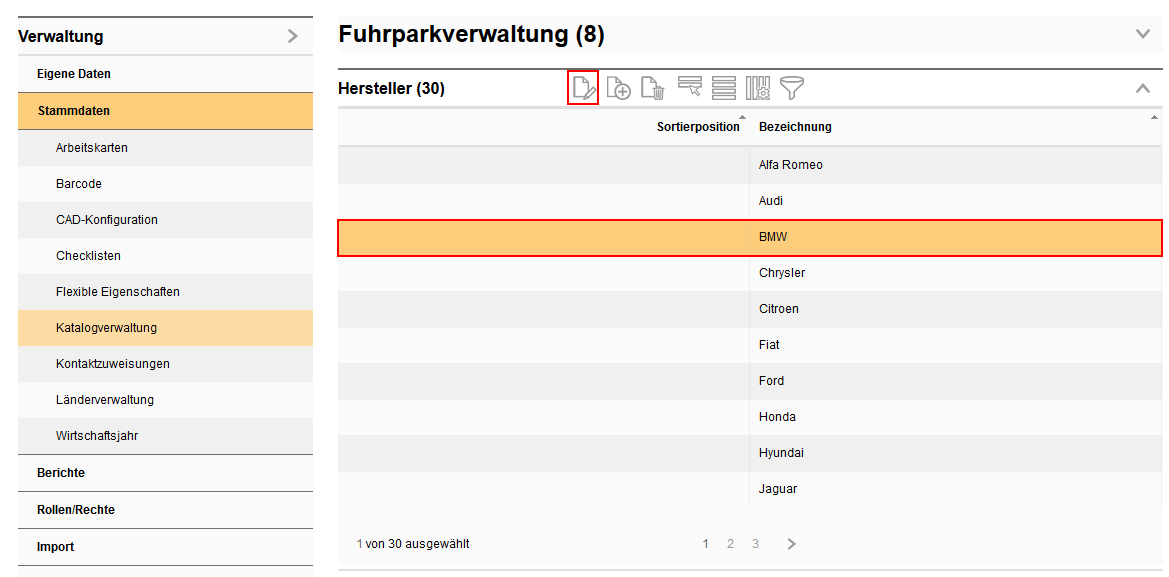This screenshot has height=577, width=1169.
Task: Click the Verwaltung sidebar chevron
Action: click(x=292, y=36)
